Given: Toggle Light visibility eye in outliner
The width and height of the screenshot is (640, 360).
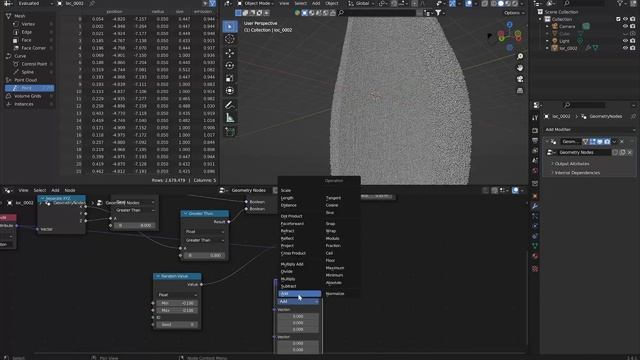Looking at the screenshot, I should (625, 41).
